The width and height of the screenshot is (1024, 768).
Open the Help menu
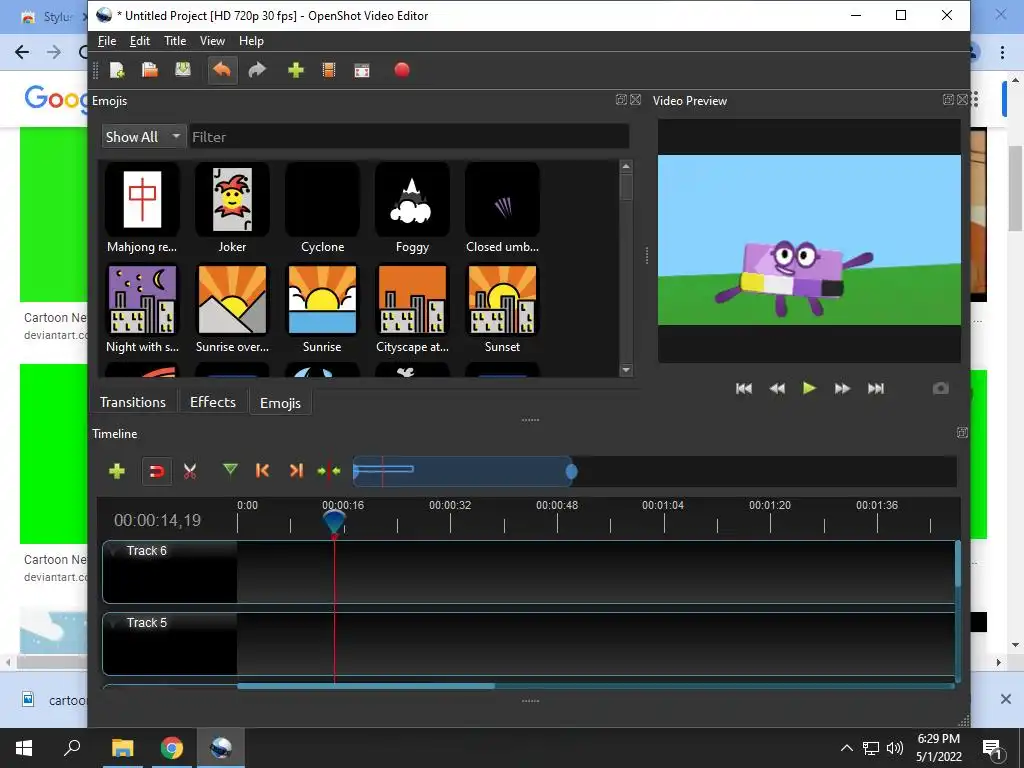point(251,40)
